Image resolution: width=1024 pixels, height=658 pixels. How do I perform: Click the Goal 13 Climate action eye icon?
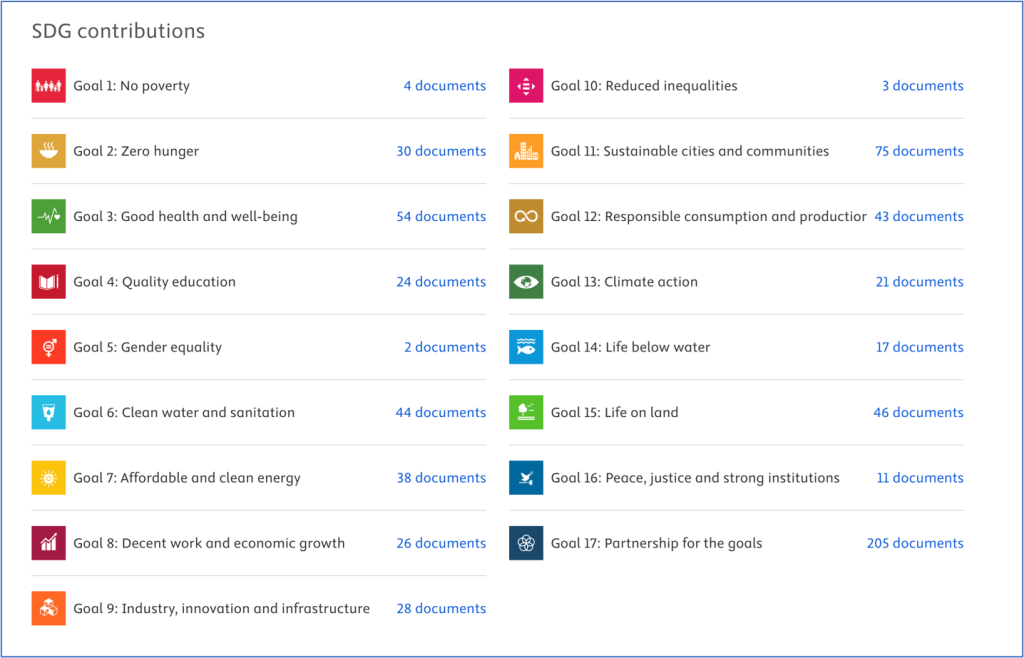click(526, 282)
